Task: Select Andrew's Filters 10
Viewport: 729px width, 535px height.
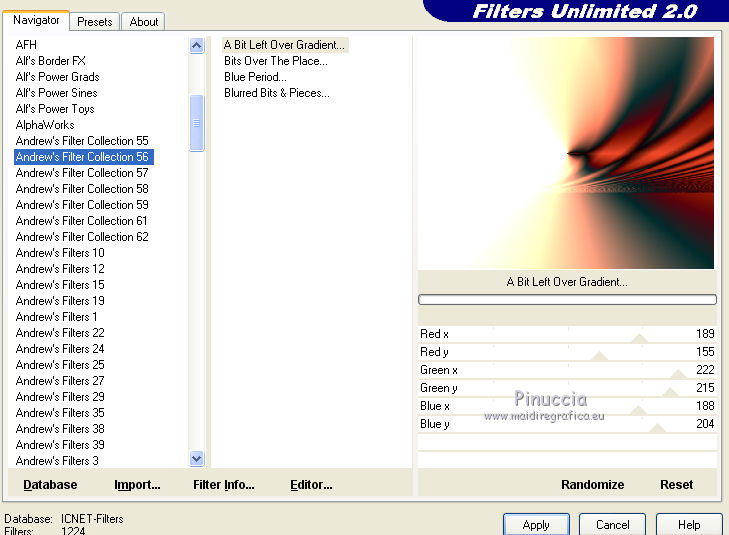Action: coord(60,253)
